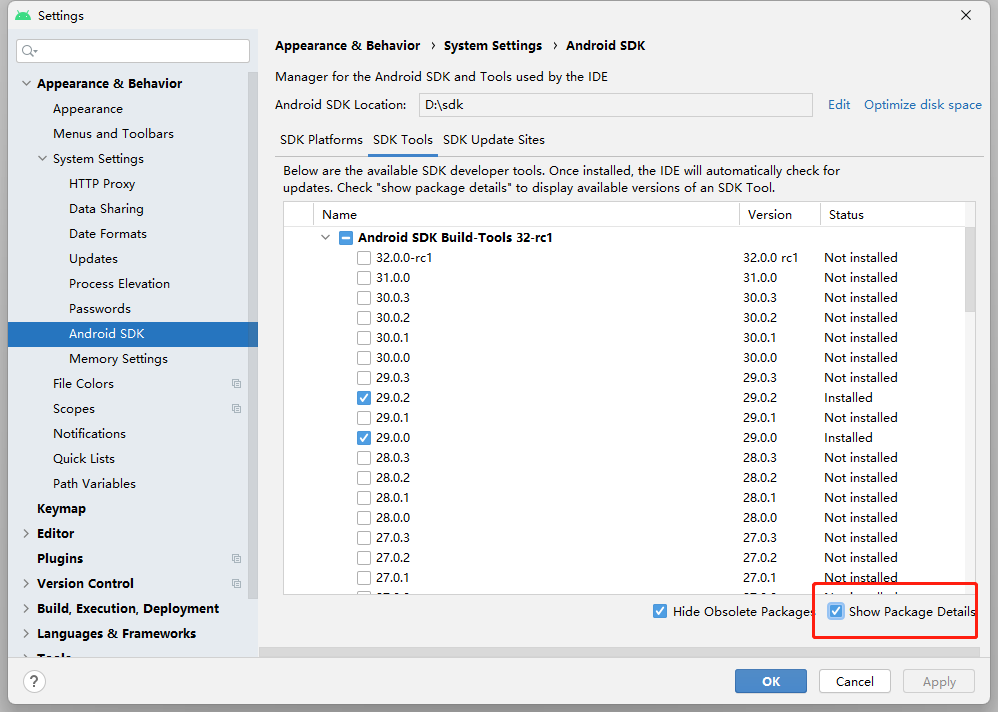This screenshot has height=712, width=998.
Task: Click the Cancel button
Action: [855, 681]
